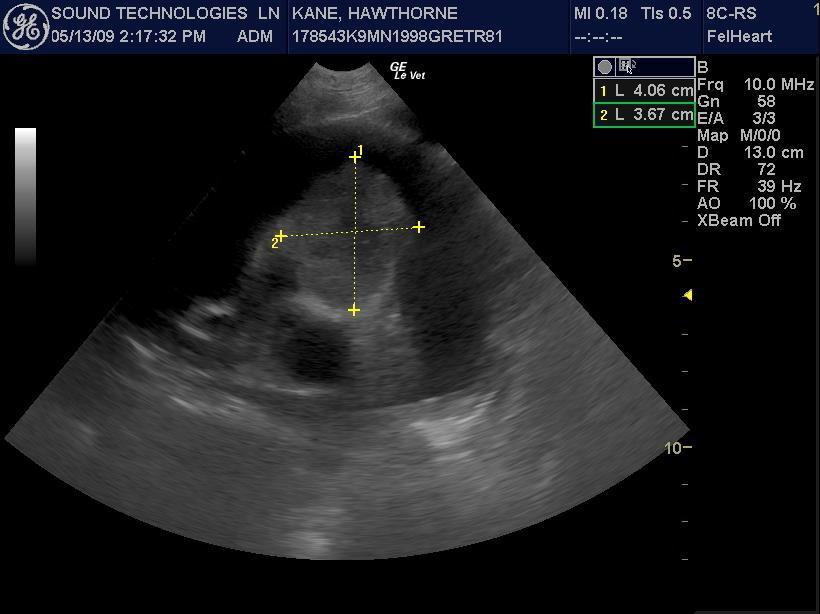Click the top caliper cross of measurement 1

(355, 157)
